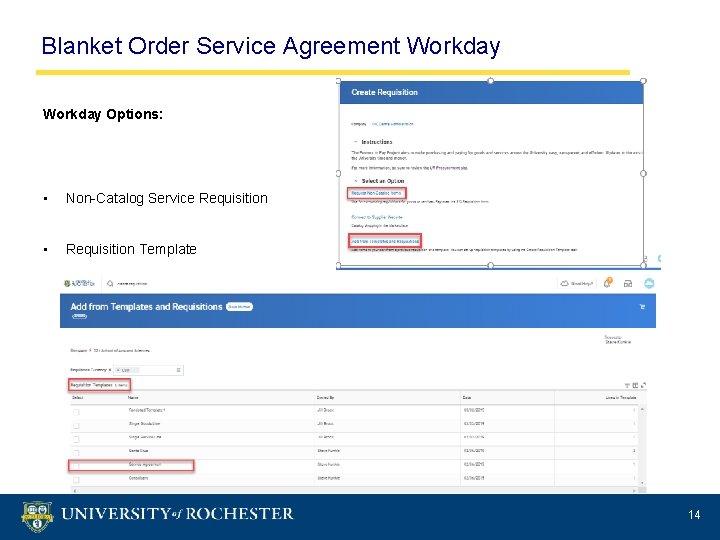Tick the checkbox for Template 1 row
Screen dimensions: 720x540
(x=76, y=412)
